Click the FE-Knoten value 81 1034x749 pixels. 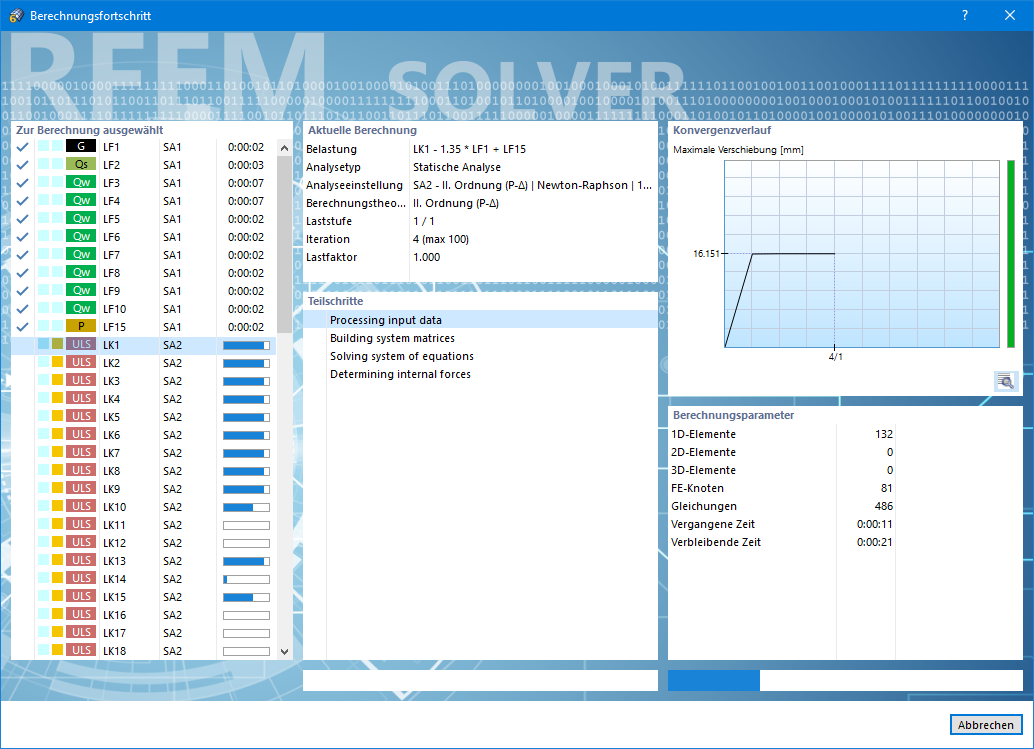pos(886,489)
